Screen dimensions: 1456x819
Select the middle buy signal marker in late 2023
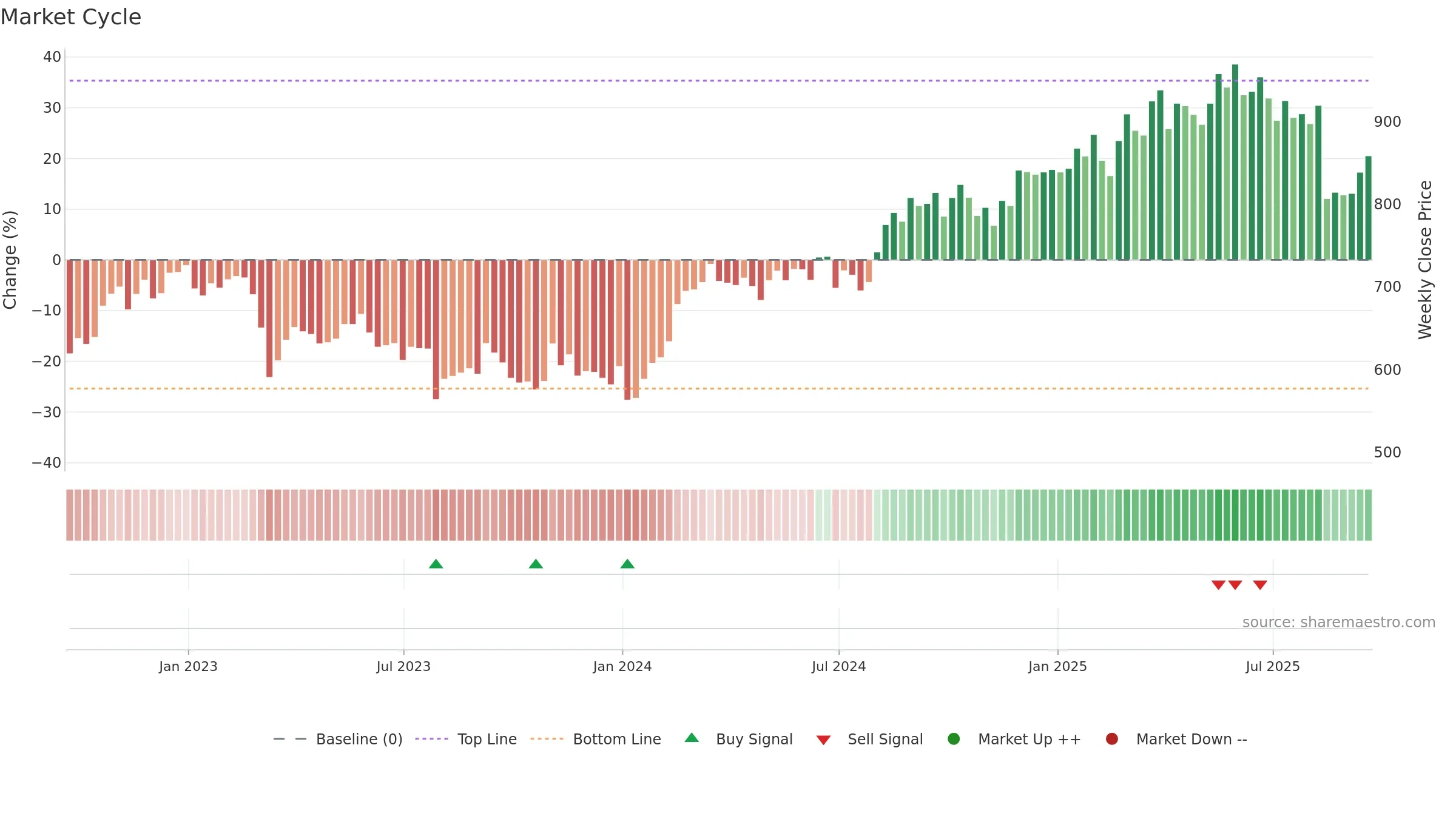(536, 564)
